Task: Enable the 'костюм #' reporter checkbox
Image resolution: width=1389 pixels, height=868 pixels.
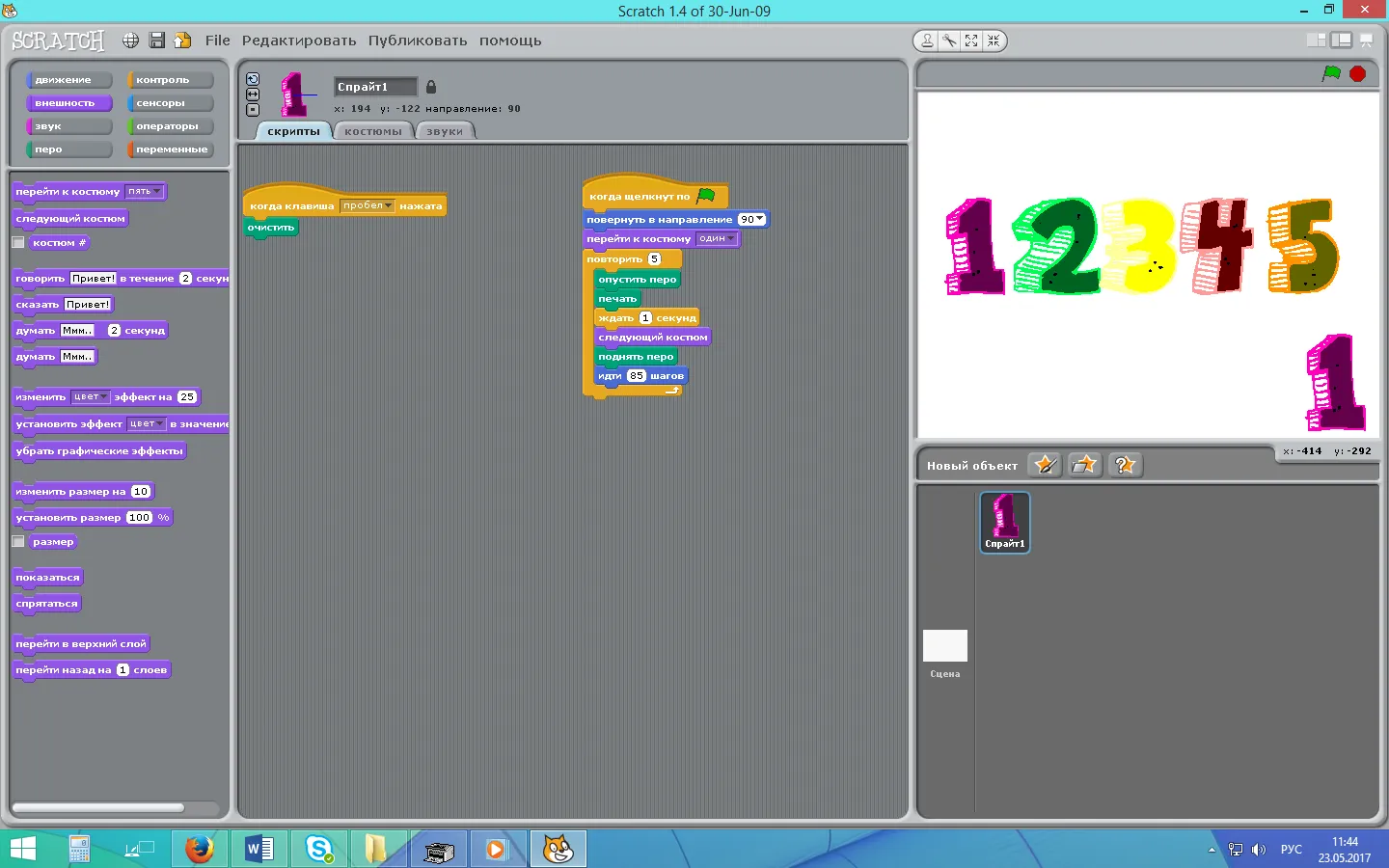Action: pyautogui.click(x=18, y=243)
